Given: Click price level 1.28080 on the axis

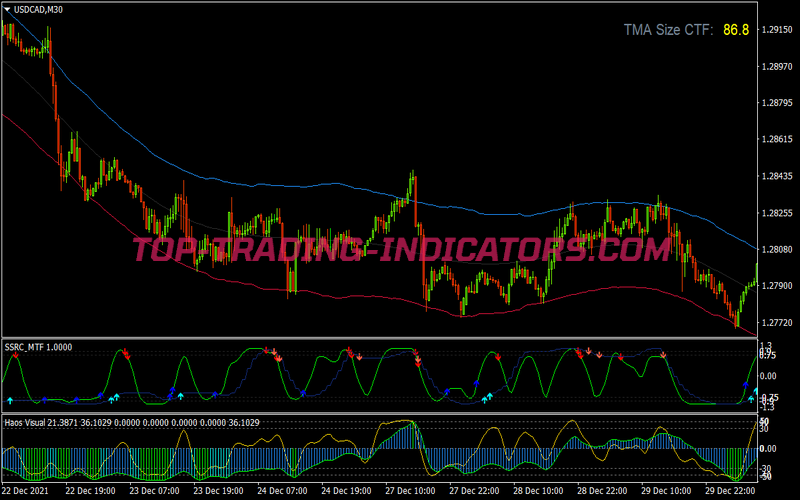Looking at the screenshot, I should (777, 249).
